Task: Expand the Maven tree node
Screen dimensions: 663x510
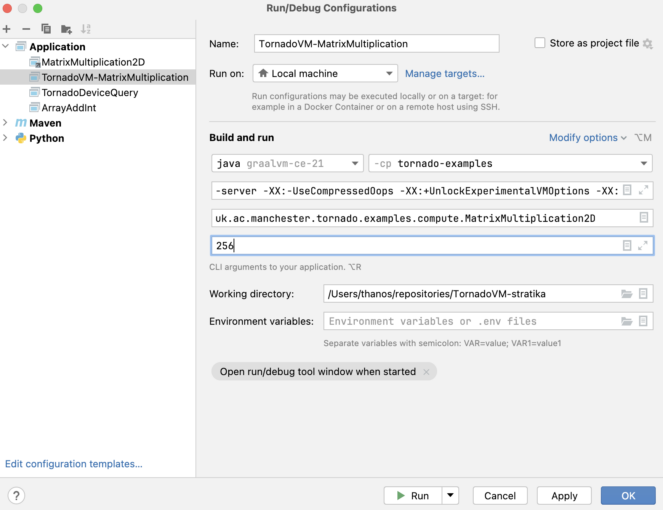Action: [7, 123]
